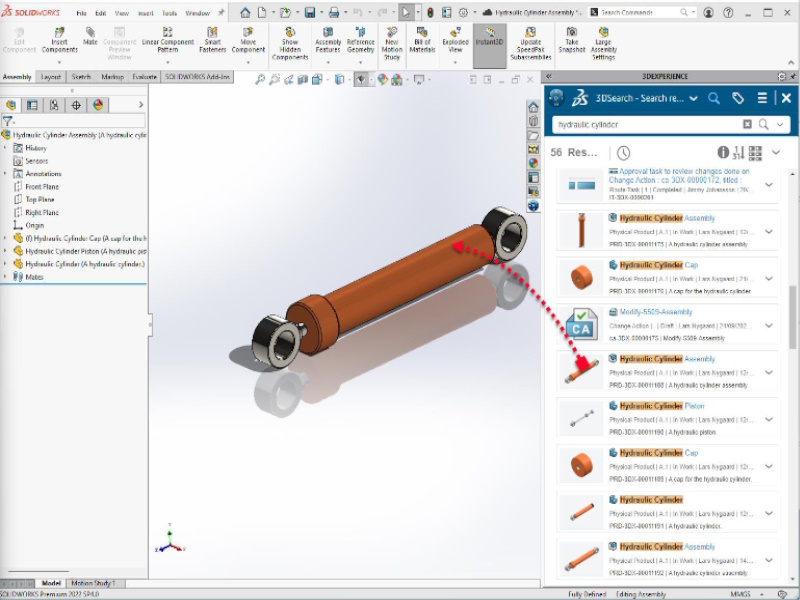Expand options for Hydraulic Cylinder Piston result
Screen dimensions: 800x600
tap(769, 418)
